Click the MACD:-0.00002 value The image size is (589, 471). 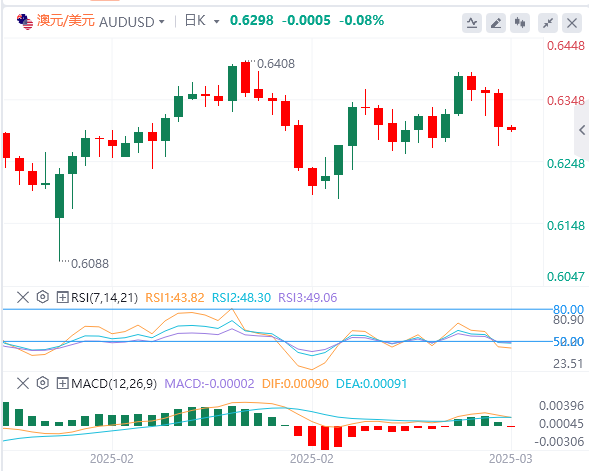click(x=209, y=383)
